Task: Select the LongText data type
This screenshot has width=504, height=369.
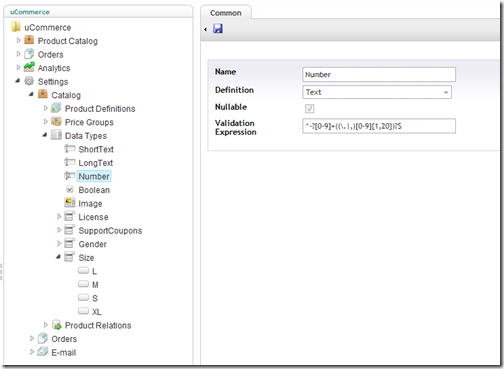Action: (96, 163)
